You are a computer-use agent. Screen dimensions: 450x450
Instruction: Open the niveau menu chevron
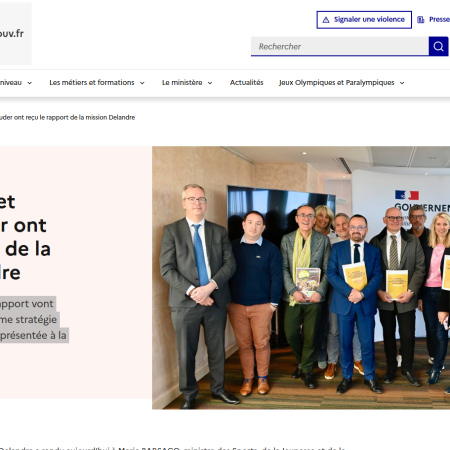[30, 83]
